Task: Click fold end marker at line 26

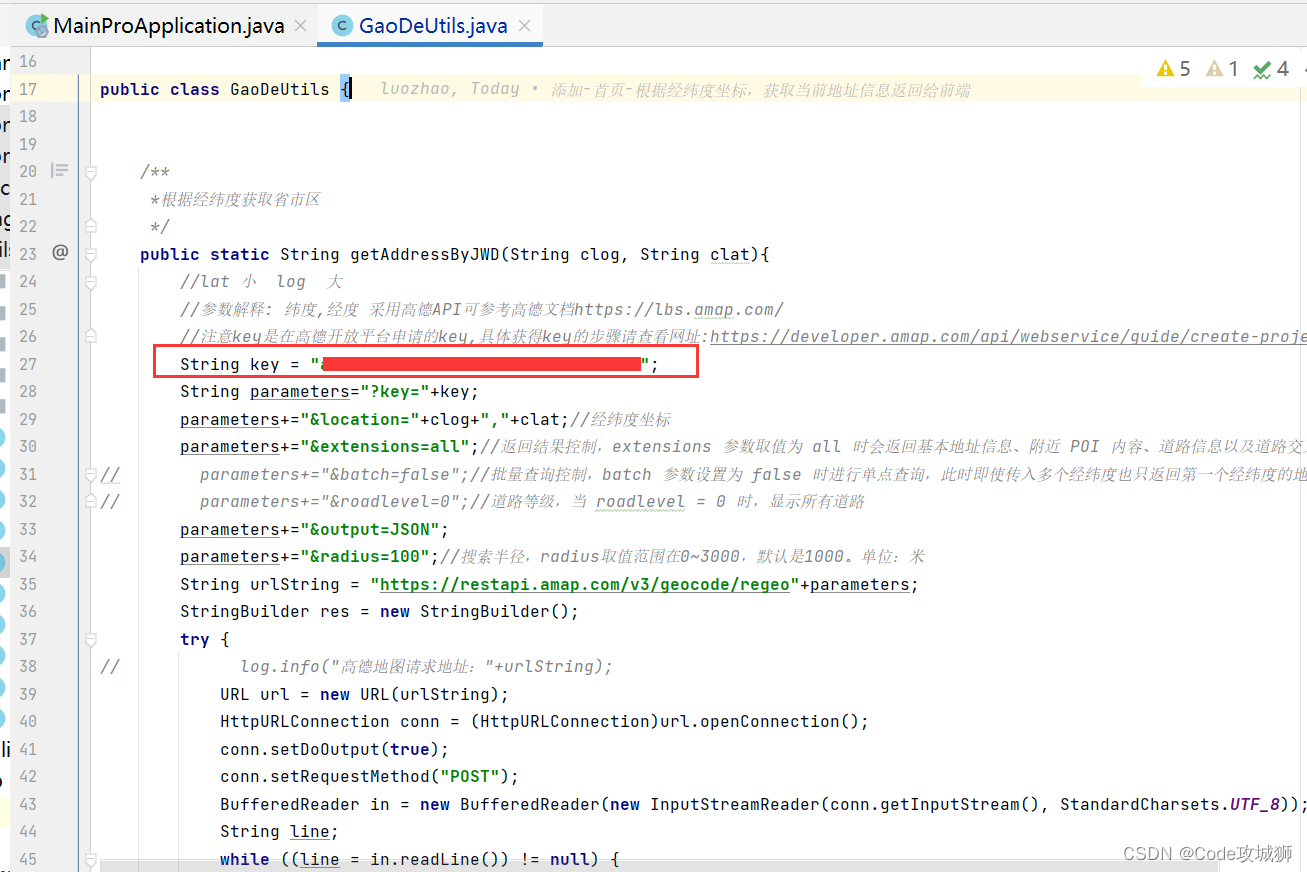Action: pos(91,337)
